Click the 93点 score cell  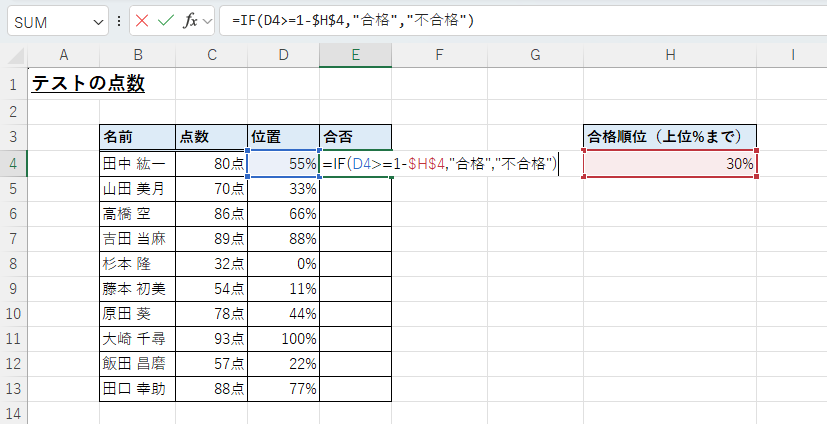coord(211,339)
